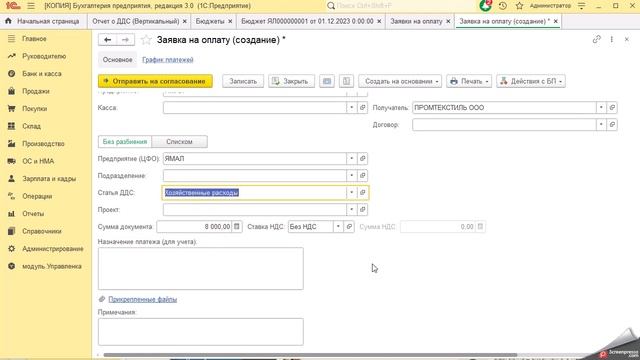Switch to Отчет о ДДС (Вертикальный) tab
The width and height of the screenshot is (640, 360).
(136, 21)
